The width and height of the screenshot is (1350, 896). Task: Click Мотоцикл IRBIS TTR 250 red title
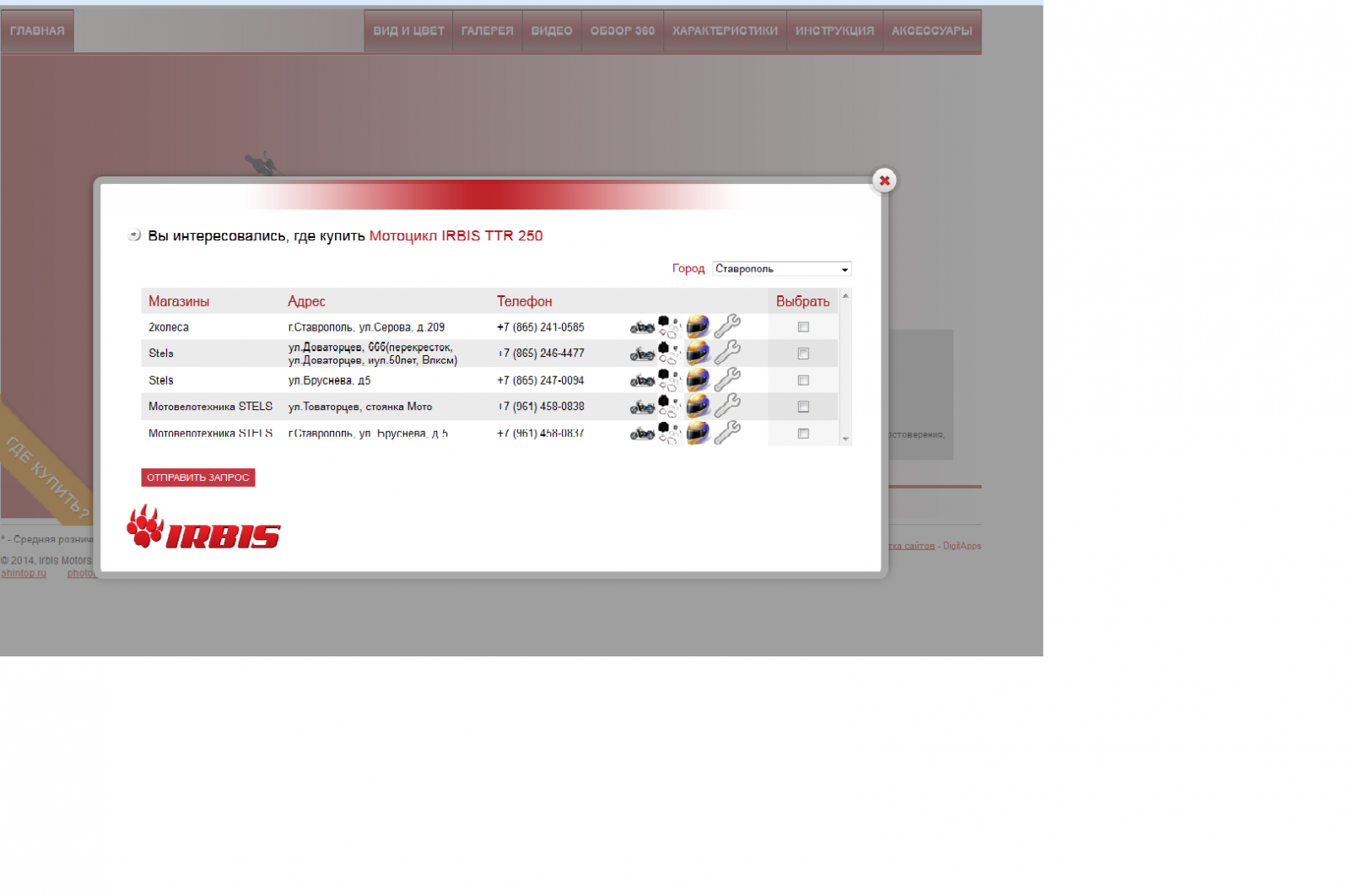point(456,236)
